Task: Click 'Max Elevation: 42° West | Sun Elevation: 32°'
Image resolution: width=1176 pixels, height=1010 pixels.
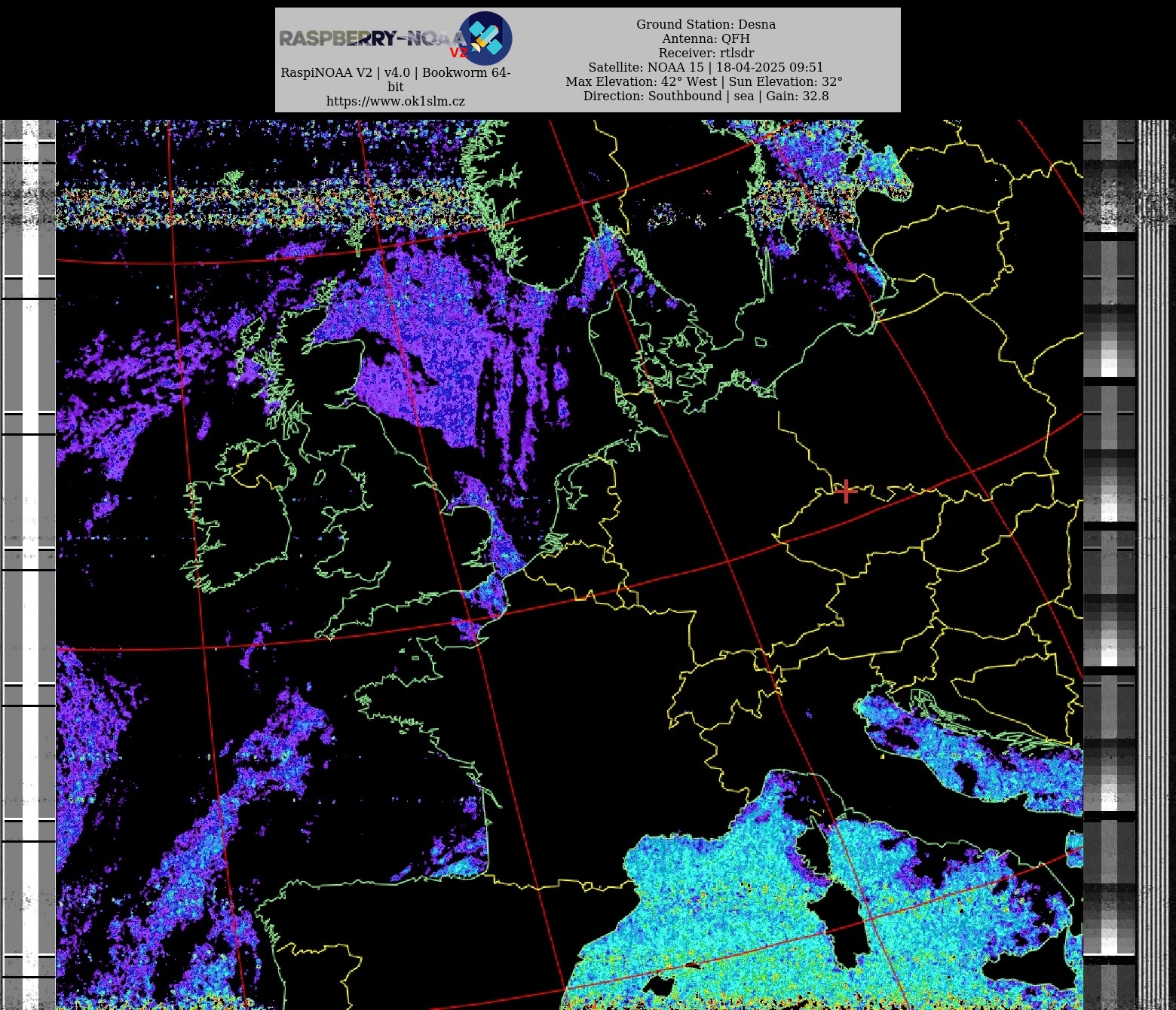Action: click(704, 81)
